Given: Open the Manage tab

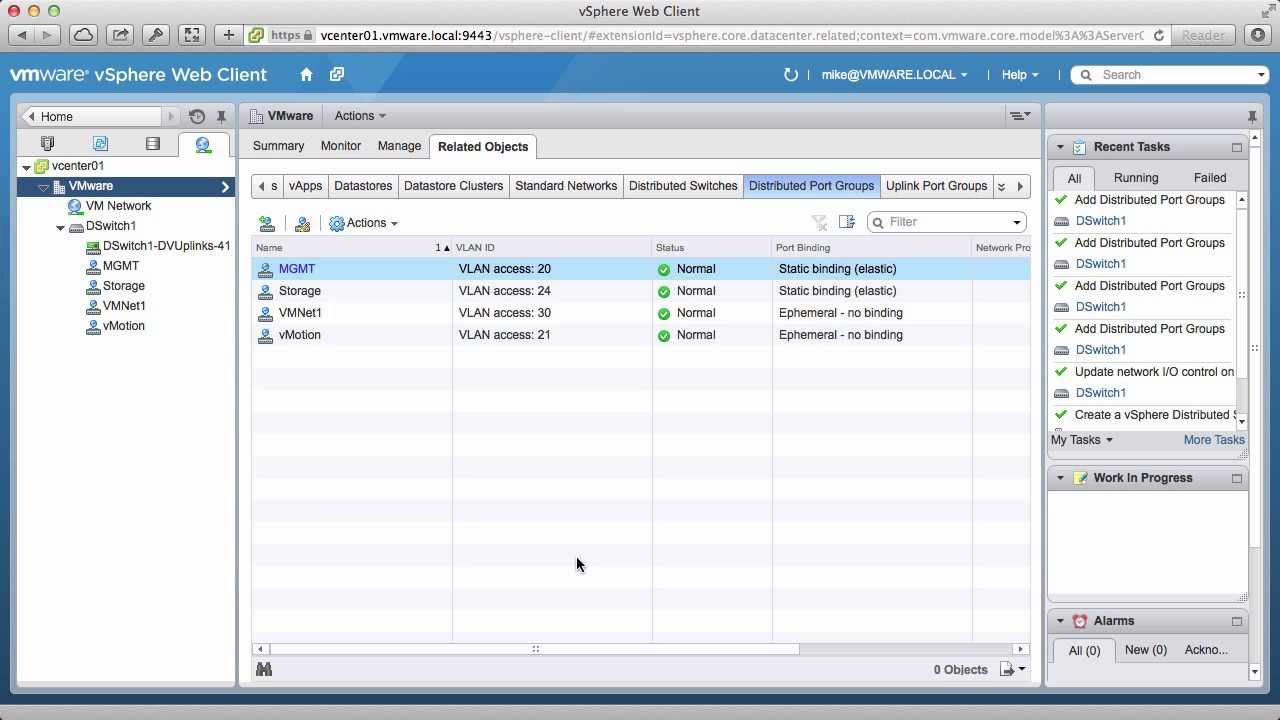Looking at the screenshot, I should [399, 146].
